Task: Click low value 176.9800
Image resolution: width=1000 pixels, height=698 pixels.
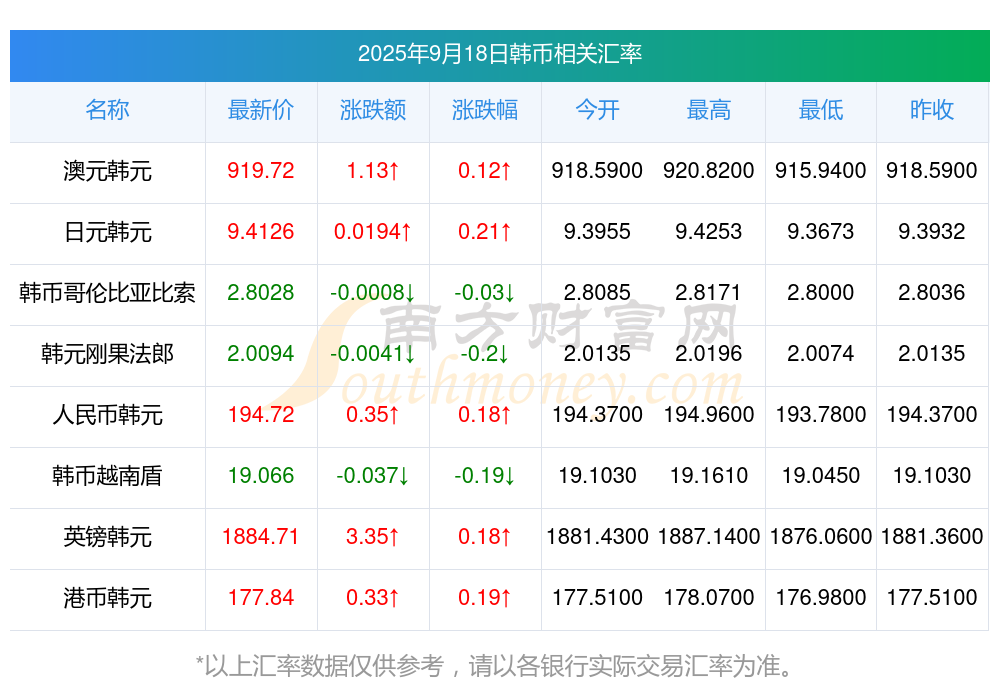Action: pos(821,598)
